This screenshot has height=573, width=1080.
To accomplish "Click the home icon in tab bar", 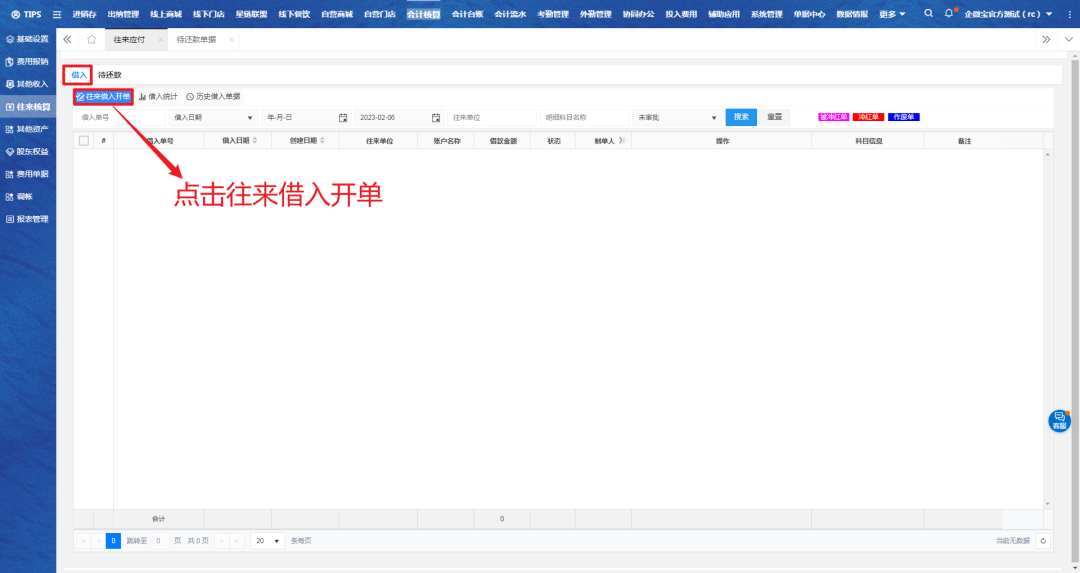I will tap(91, 39).
